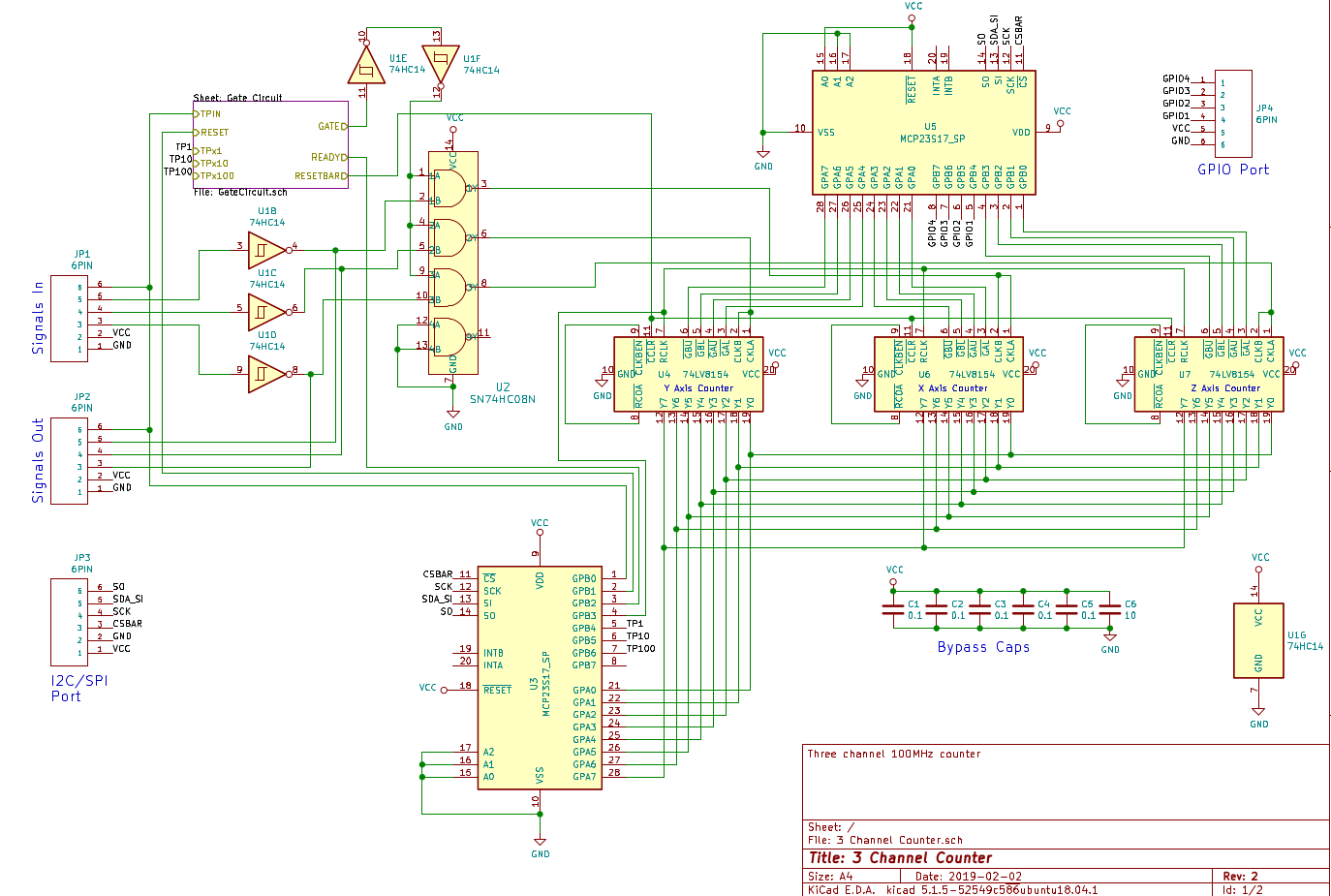Screen dimensions: 1331x896
Task: Click the TPx100 sheet pin
Action: tap(214, 176)
